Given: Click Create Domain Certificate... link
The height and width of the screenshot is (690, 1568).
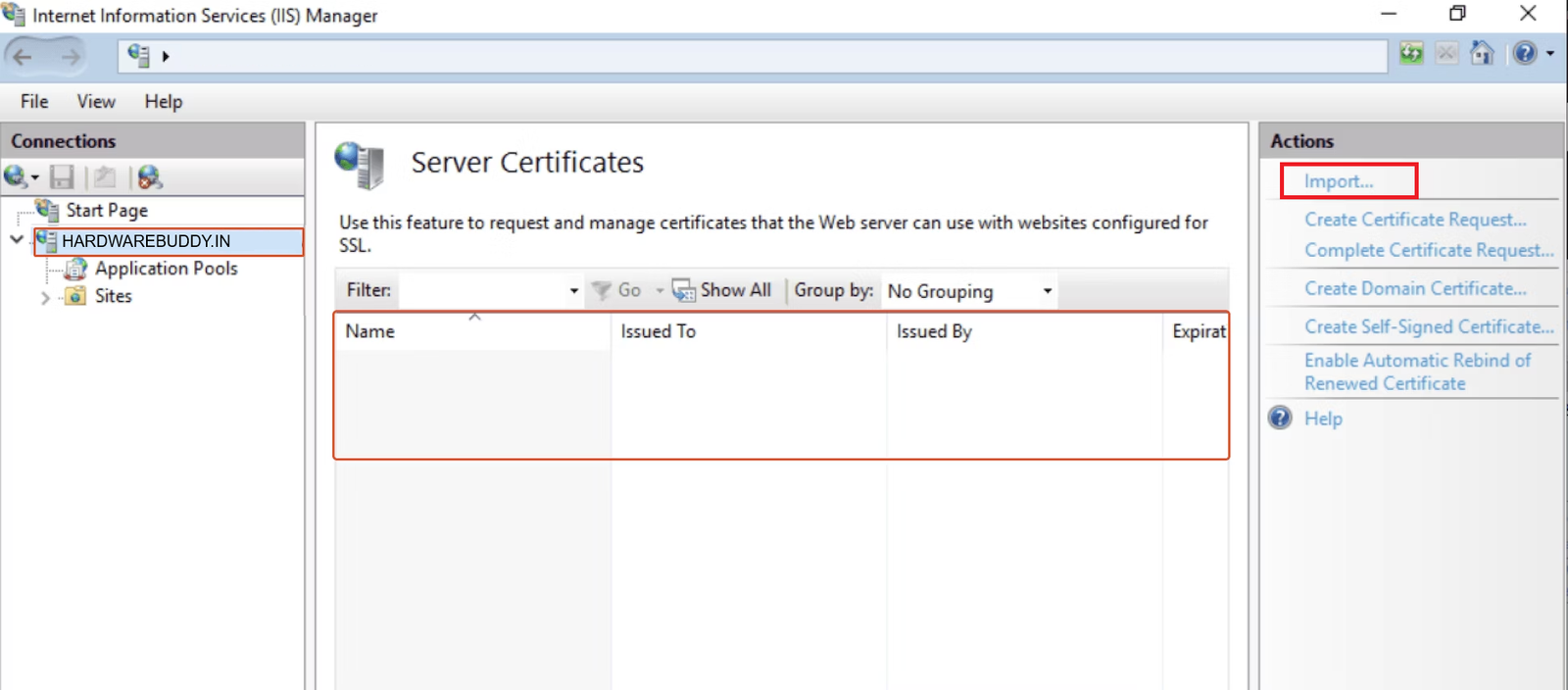Looking at the screenshot, I should pos(1415,288).
